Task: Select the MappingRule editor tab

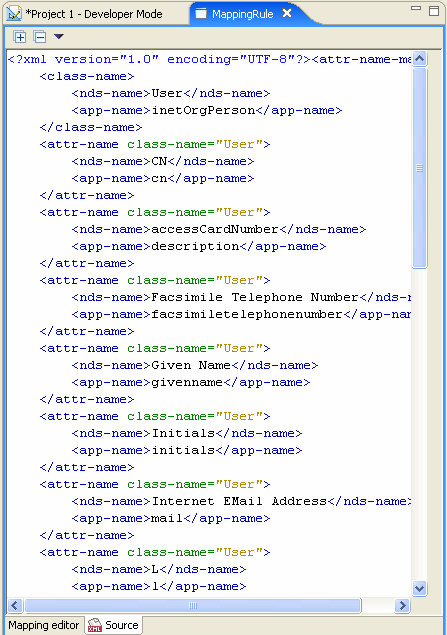Action: point(243,14)
